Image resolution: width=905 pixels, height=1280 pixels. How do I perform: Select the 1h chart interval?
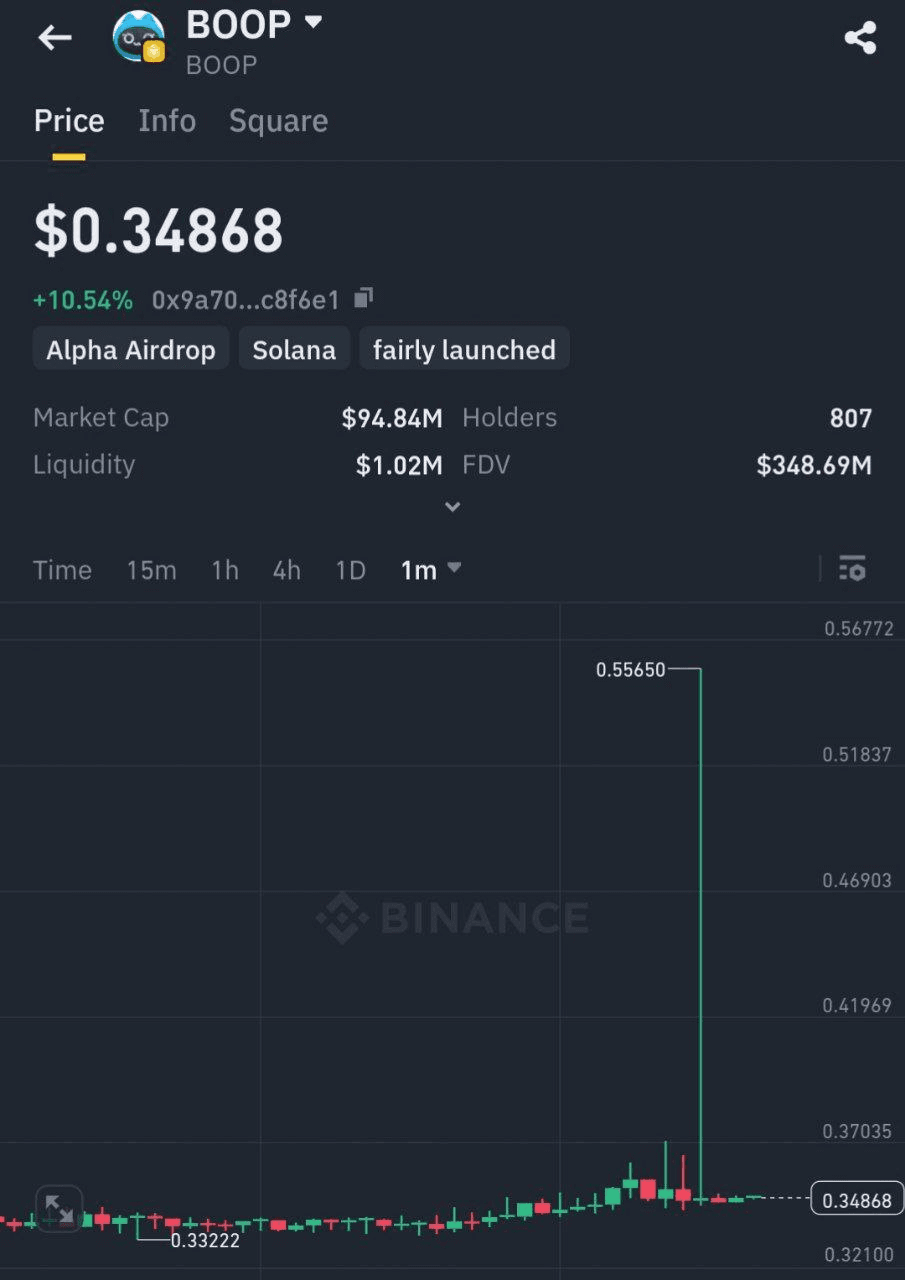(225, 570)
